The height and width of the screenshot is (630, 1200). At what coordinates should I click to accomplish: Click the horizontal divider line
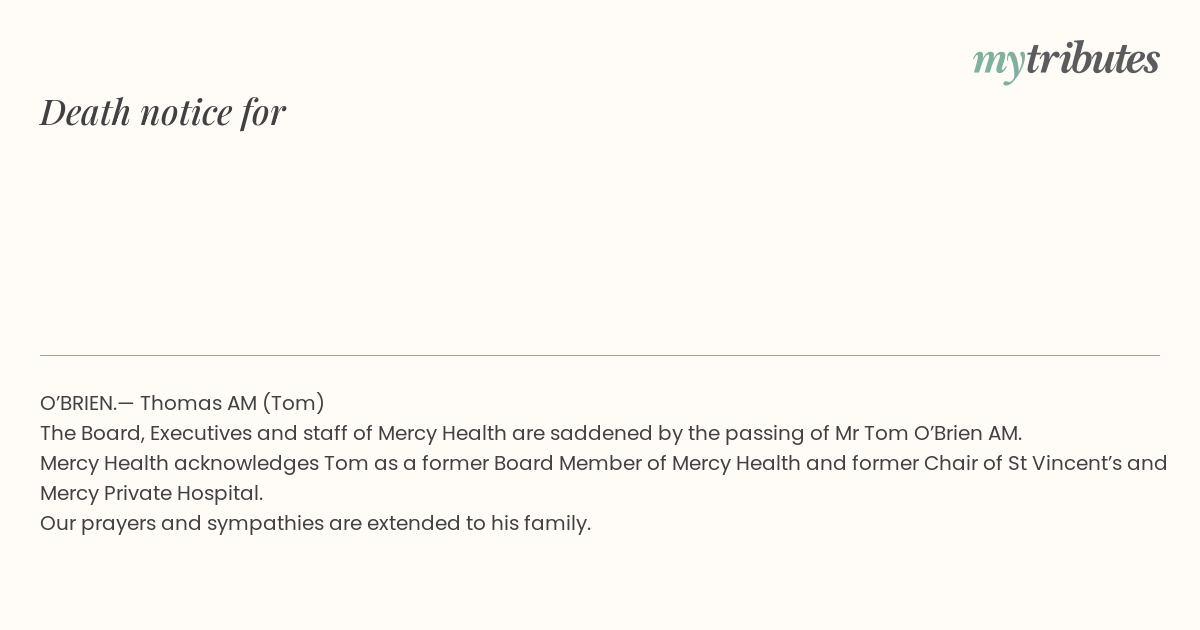coord(600,355)
